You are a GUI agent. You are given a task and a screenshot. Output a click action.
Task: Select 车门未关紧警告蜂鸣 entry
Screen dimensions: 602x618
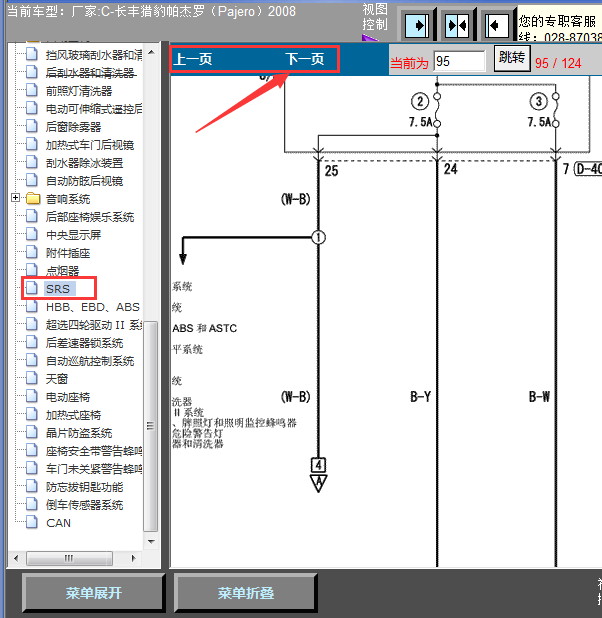tap(94, 469)
